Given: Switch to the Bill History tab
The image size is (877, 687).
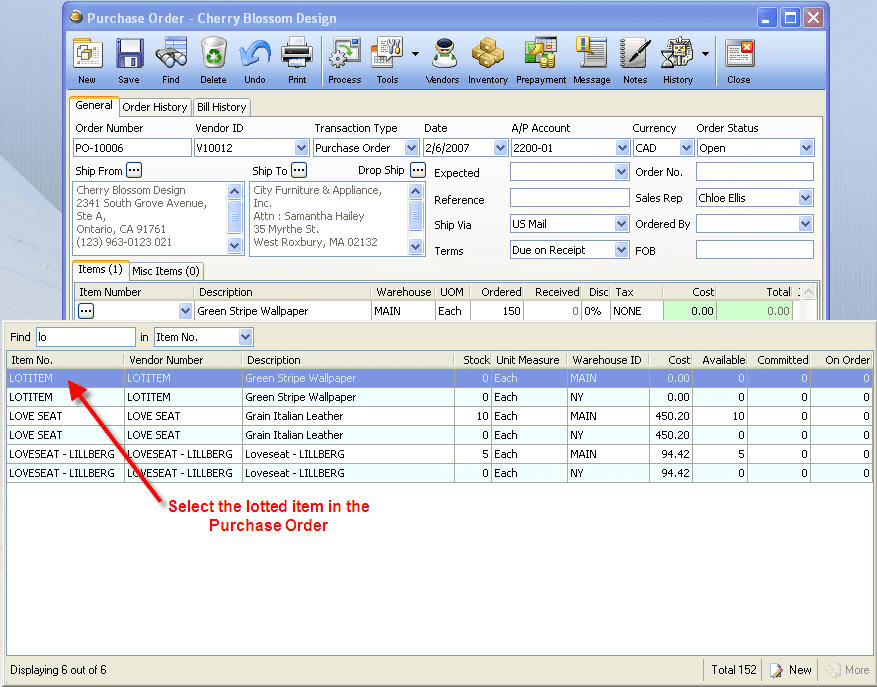Looking at the screenshot, I should pyautogui.click(x=221, y=107).
